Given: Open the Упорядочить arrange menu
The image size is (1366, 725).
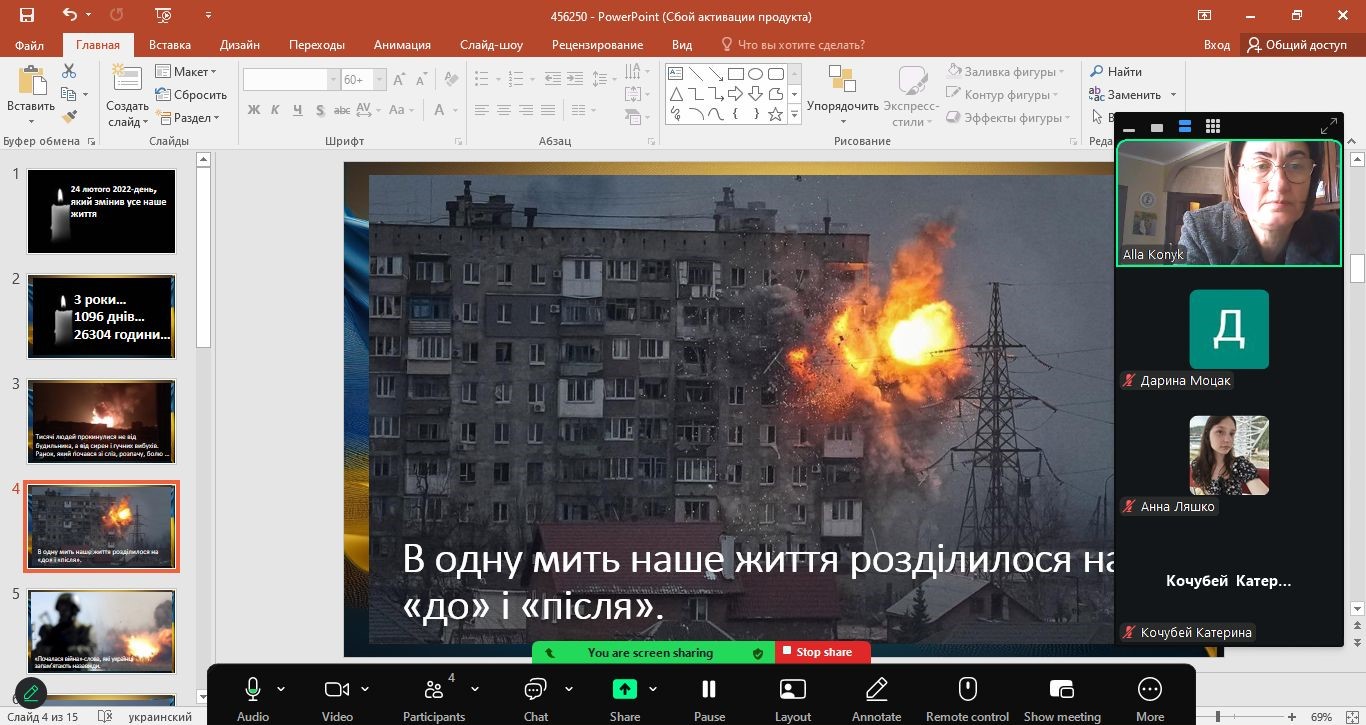Looking at the screenshot, I should (x=842, y=93).
